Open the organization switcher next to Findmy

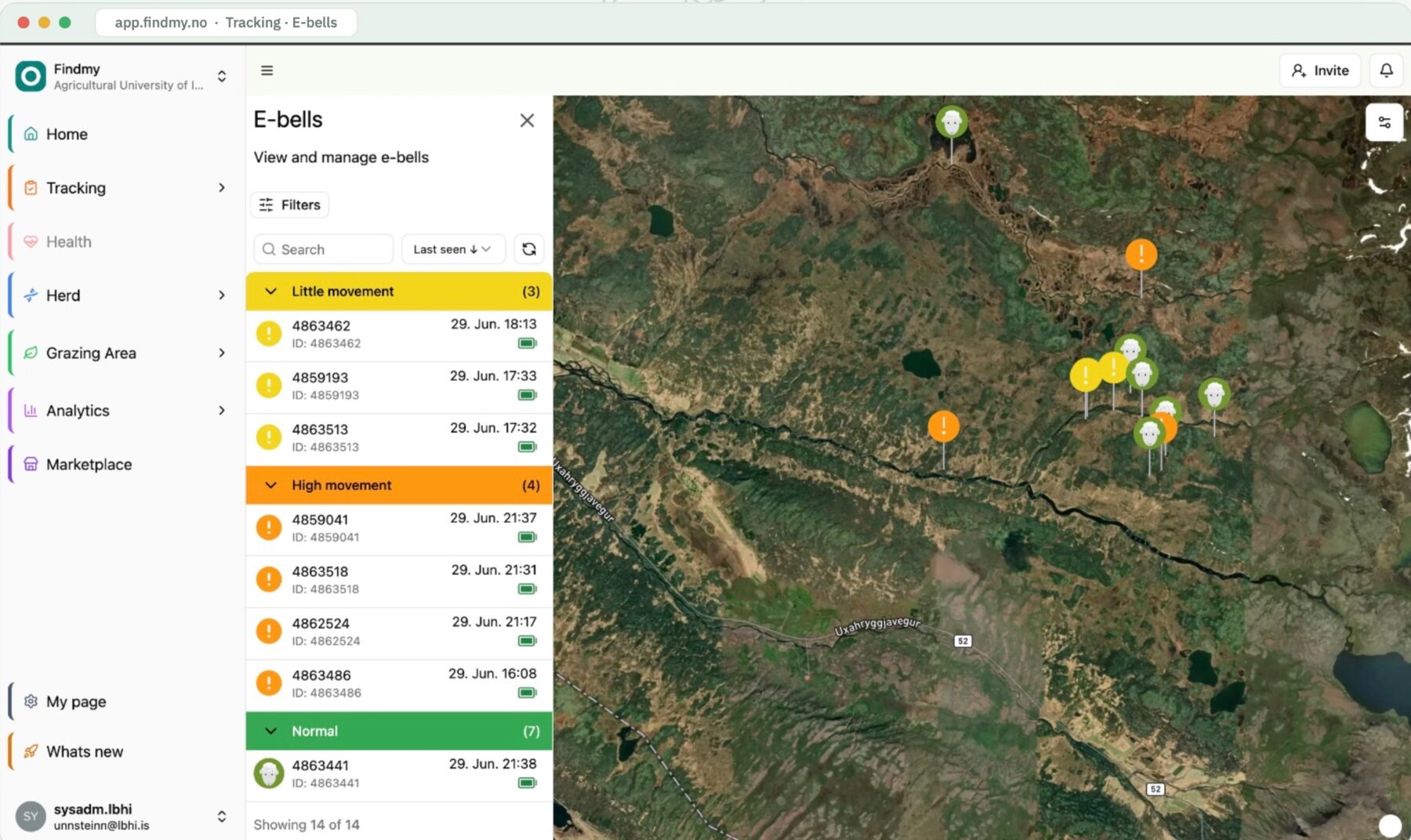222,76
